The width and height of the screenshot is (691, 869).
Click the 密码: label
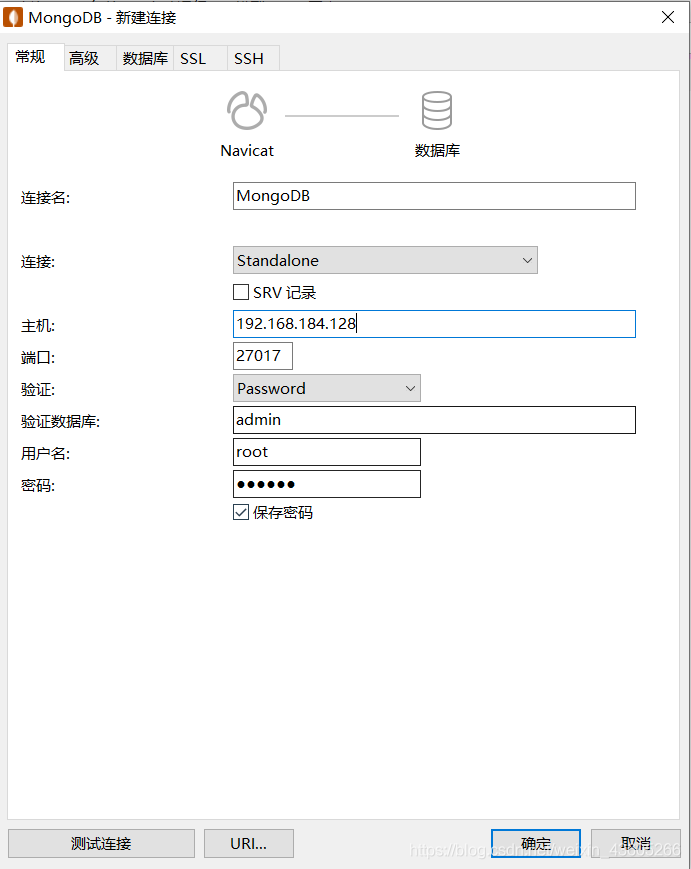[x=38, y=486]
